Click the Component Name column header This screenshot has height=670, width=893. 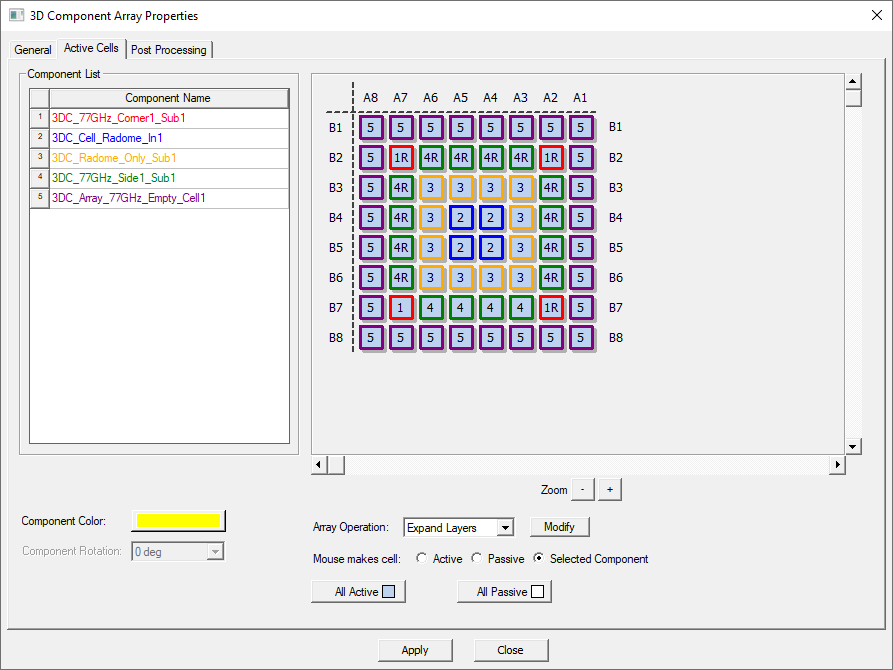(169, 98)
